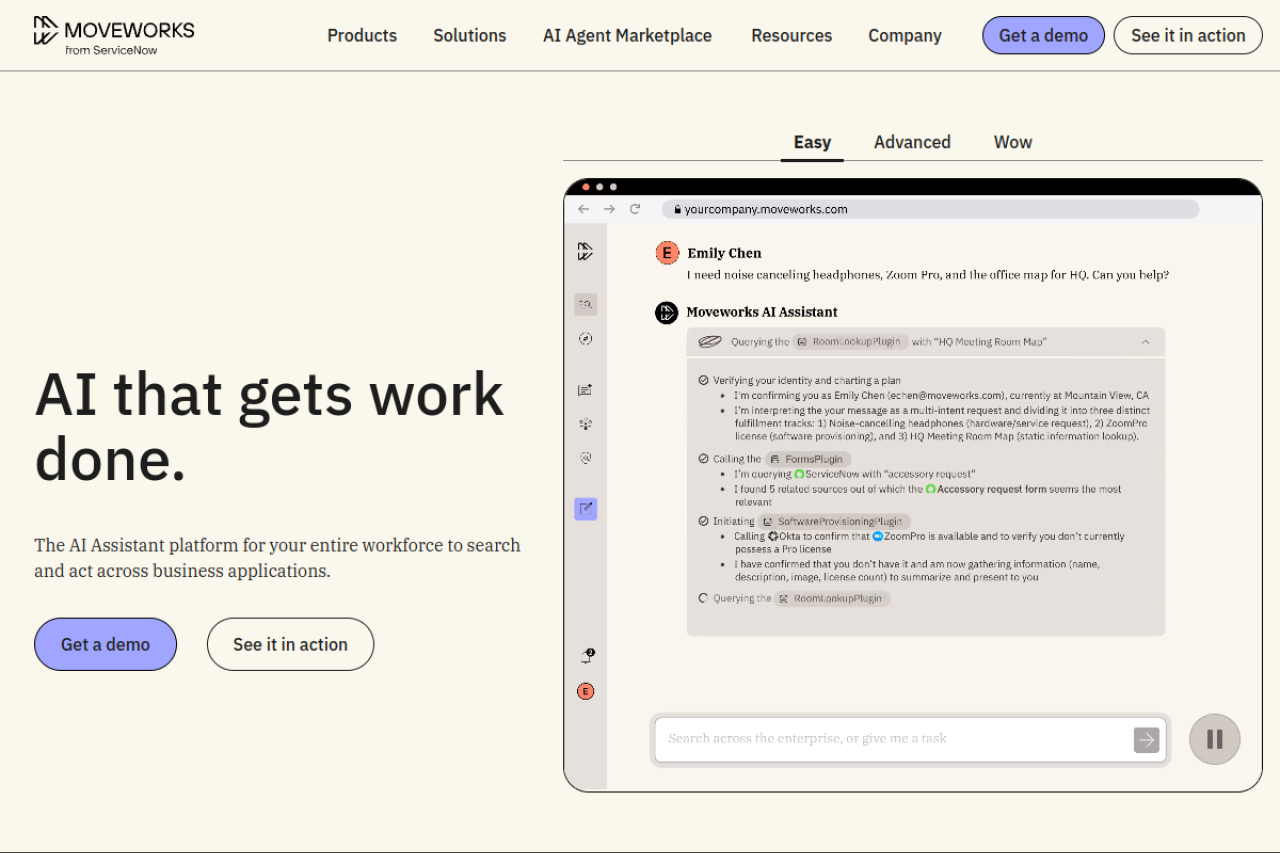
Task: Open the Resources menu
Action: pos(792,35)
